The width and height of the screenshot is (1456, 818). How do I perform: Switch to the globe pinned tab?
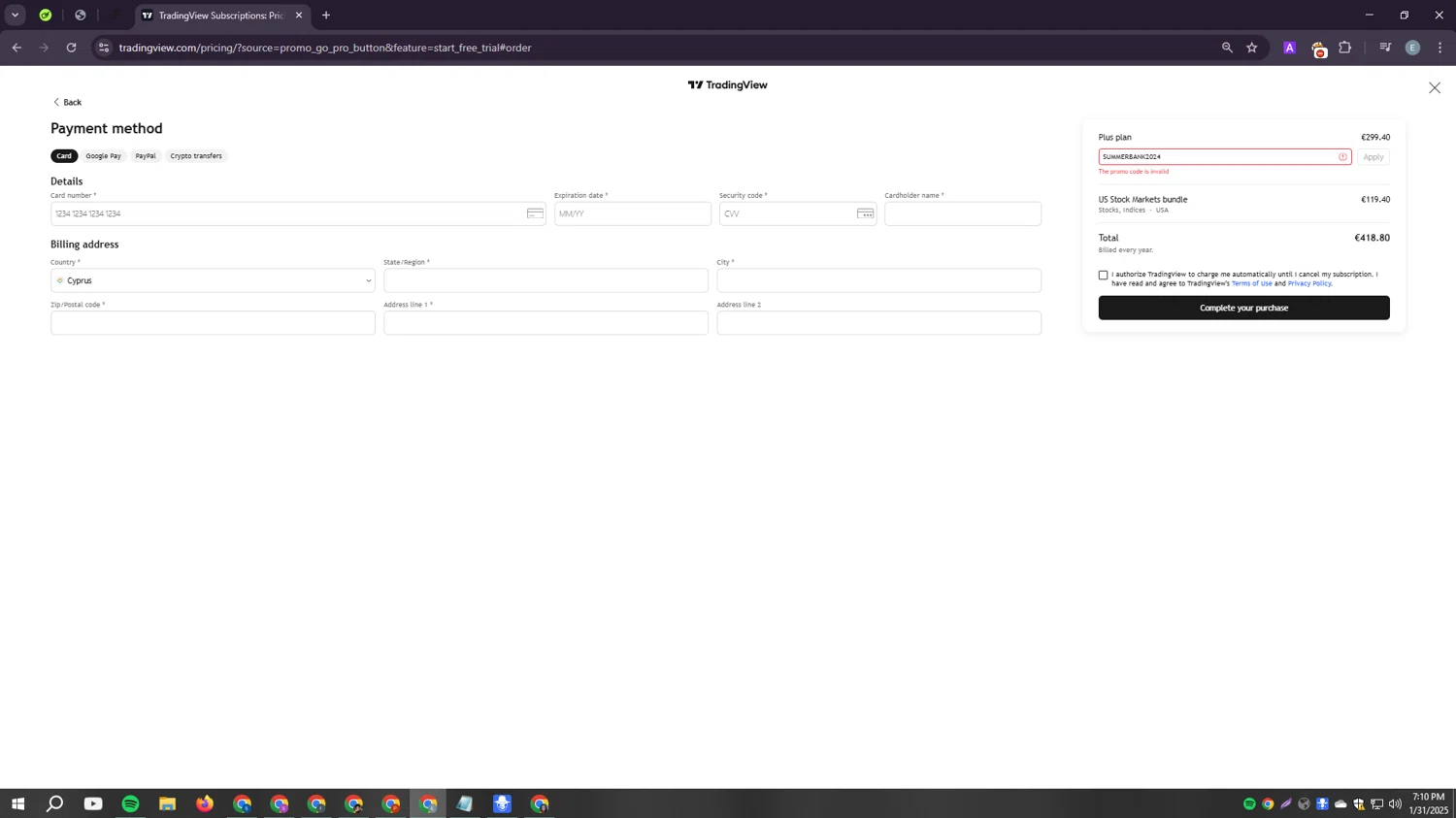81,16
